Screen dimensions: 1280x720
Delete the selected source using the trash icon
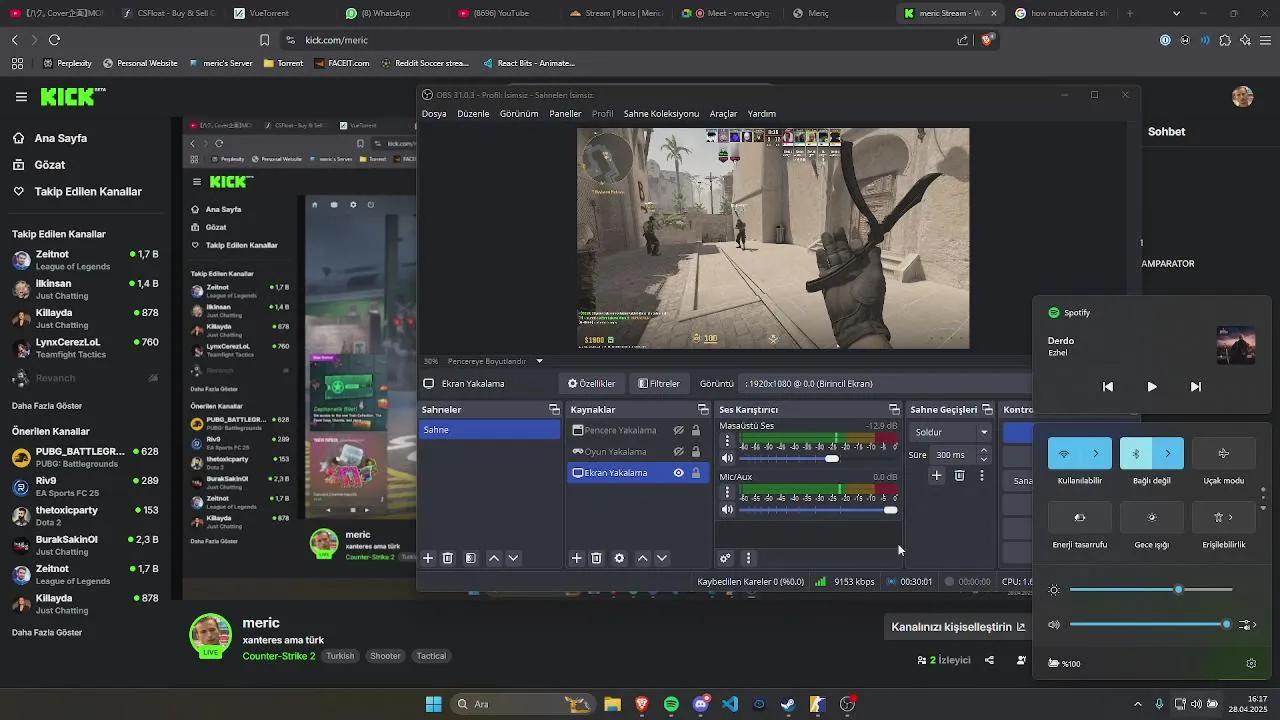click(x=596, y=558)
